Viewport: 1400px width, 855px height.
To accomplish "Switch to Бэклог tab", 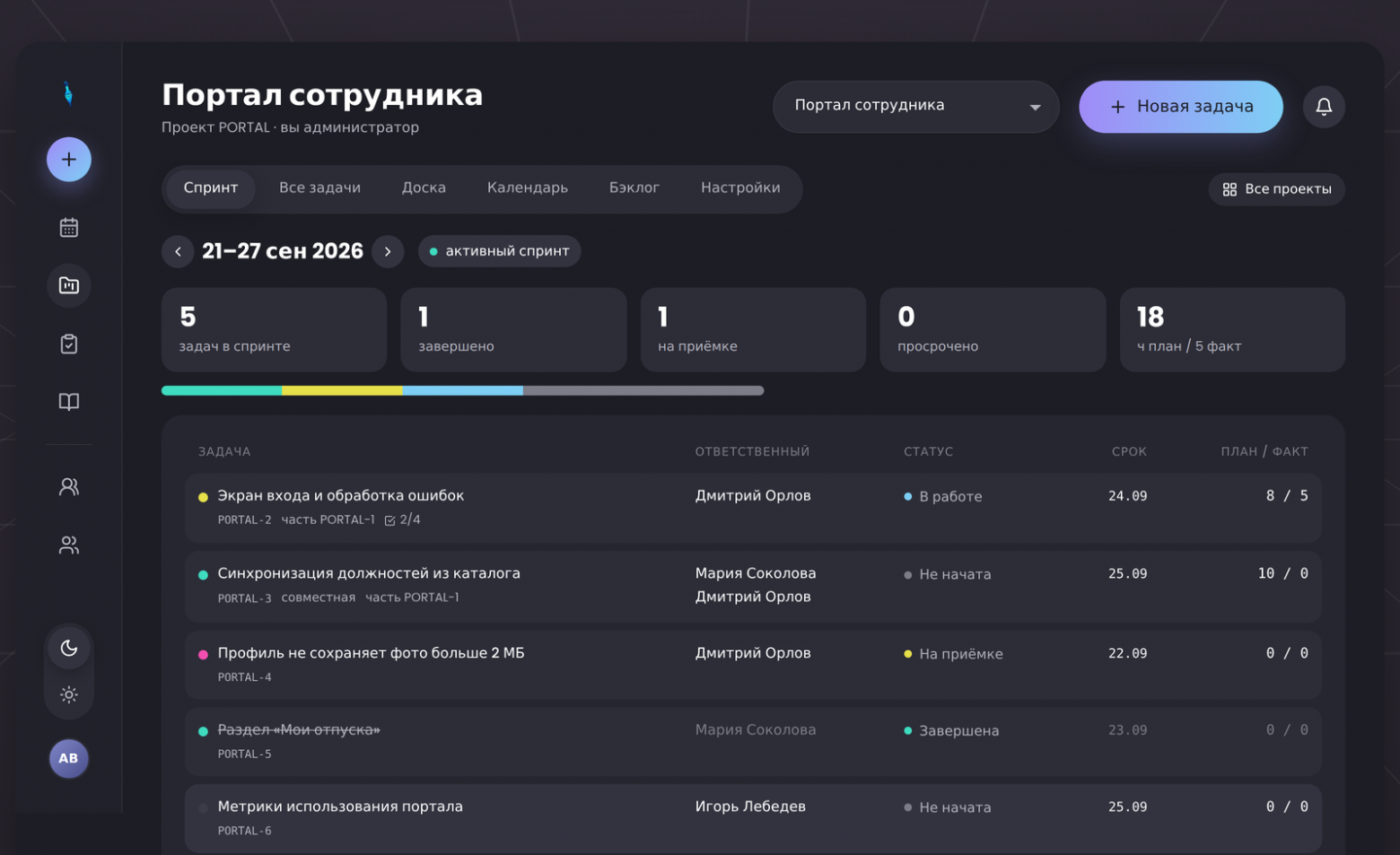I will (634, 188).
